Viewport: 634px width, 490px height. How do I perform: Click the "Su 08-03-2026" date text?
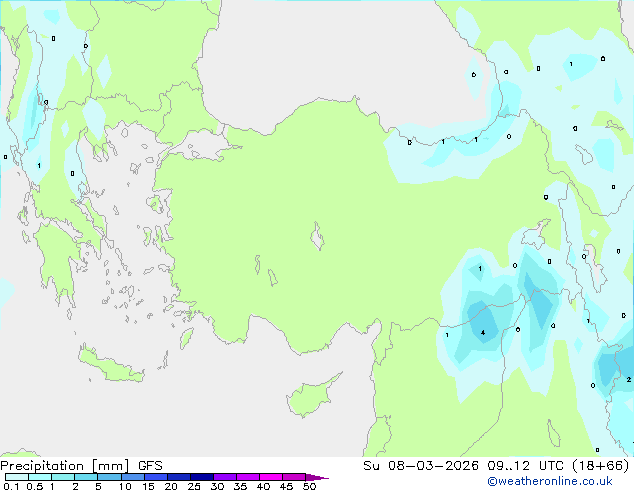(x=421, y=466)
